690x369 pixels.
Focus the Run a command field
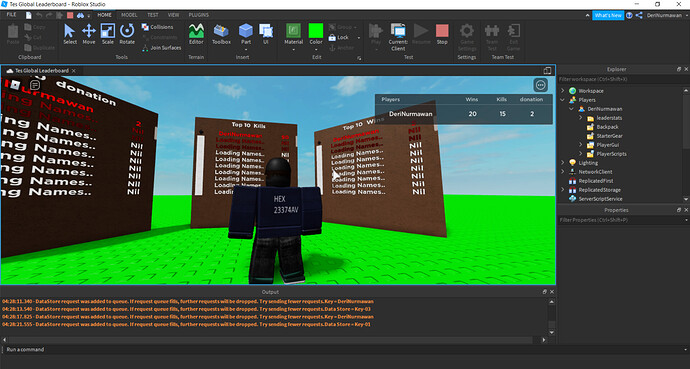343,349
